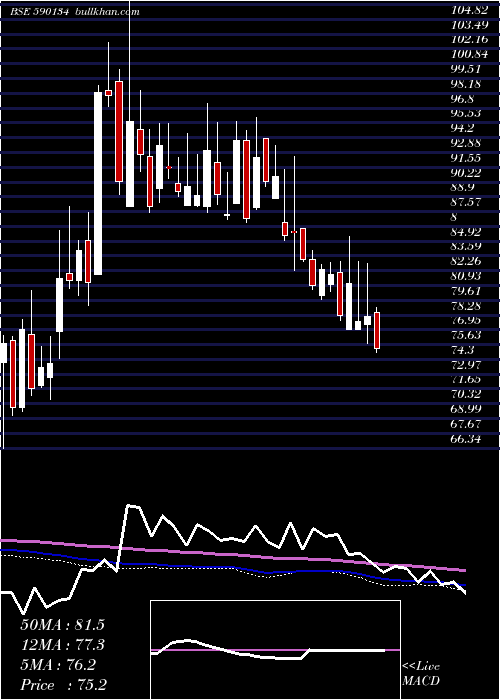Click the 87.57 axis label
500x700 pixels.
click(466, 202)
